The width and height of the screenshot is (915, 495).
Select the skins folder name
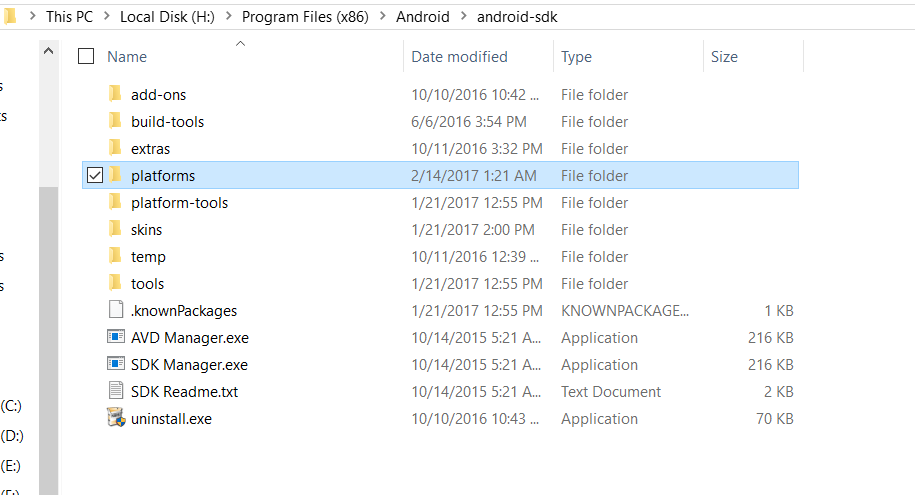point(146,230)
